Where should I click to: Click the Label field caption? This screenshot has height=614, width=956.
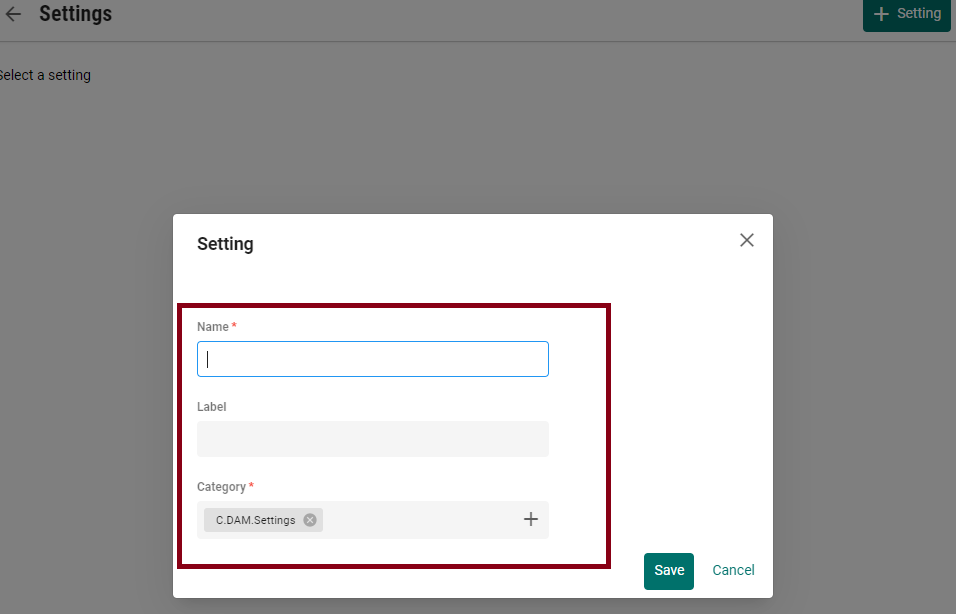212,407
